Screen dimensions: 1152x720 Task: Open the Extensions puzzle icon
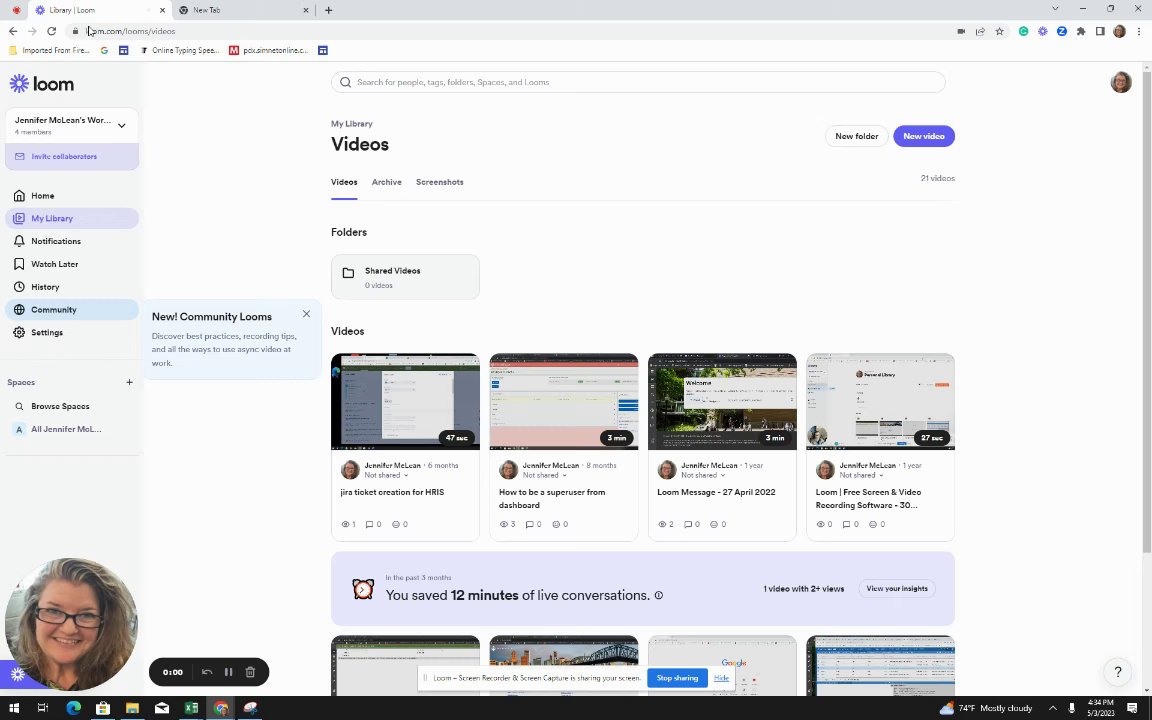[x=1081, y=32]
